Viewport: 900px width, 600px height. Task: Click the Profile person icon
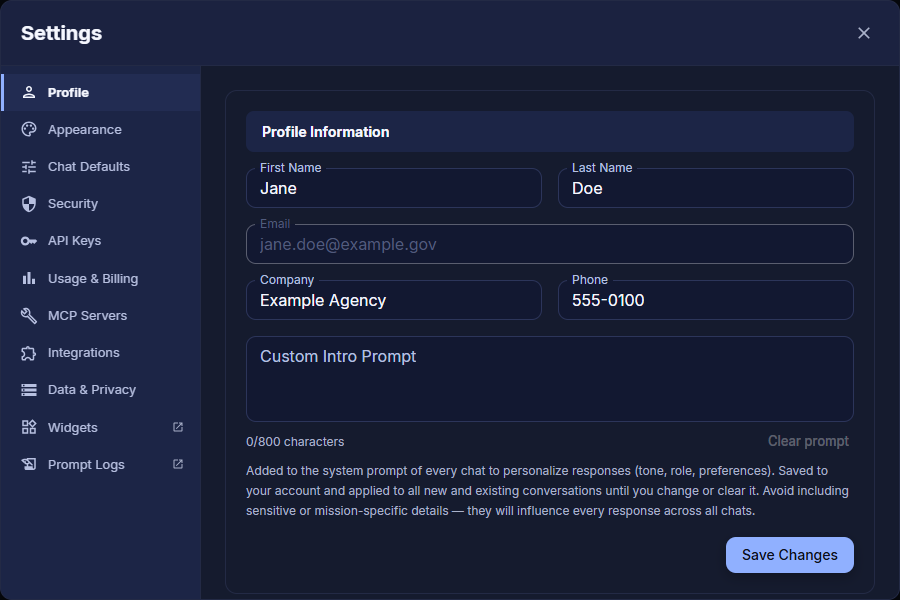point(29,92)
